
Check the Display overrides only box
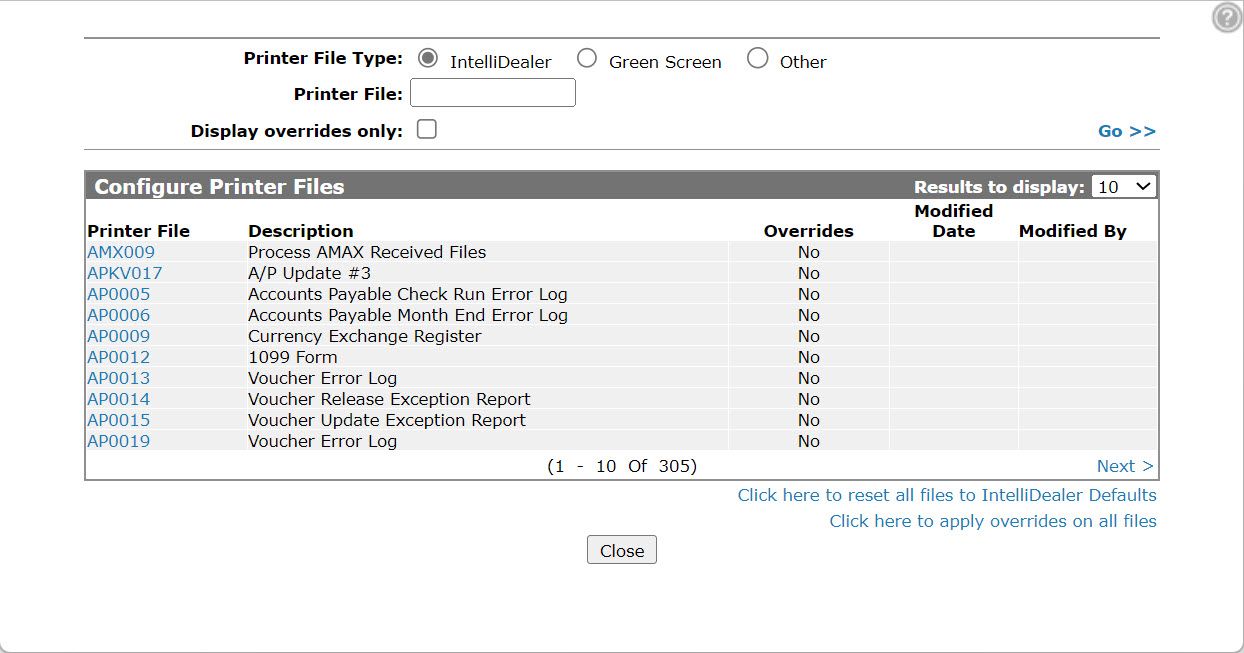tap(427, 129)
